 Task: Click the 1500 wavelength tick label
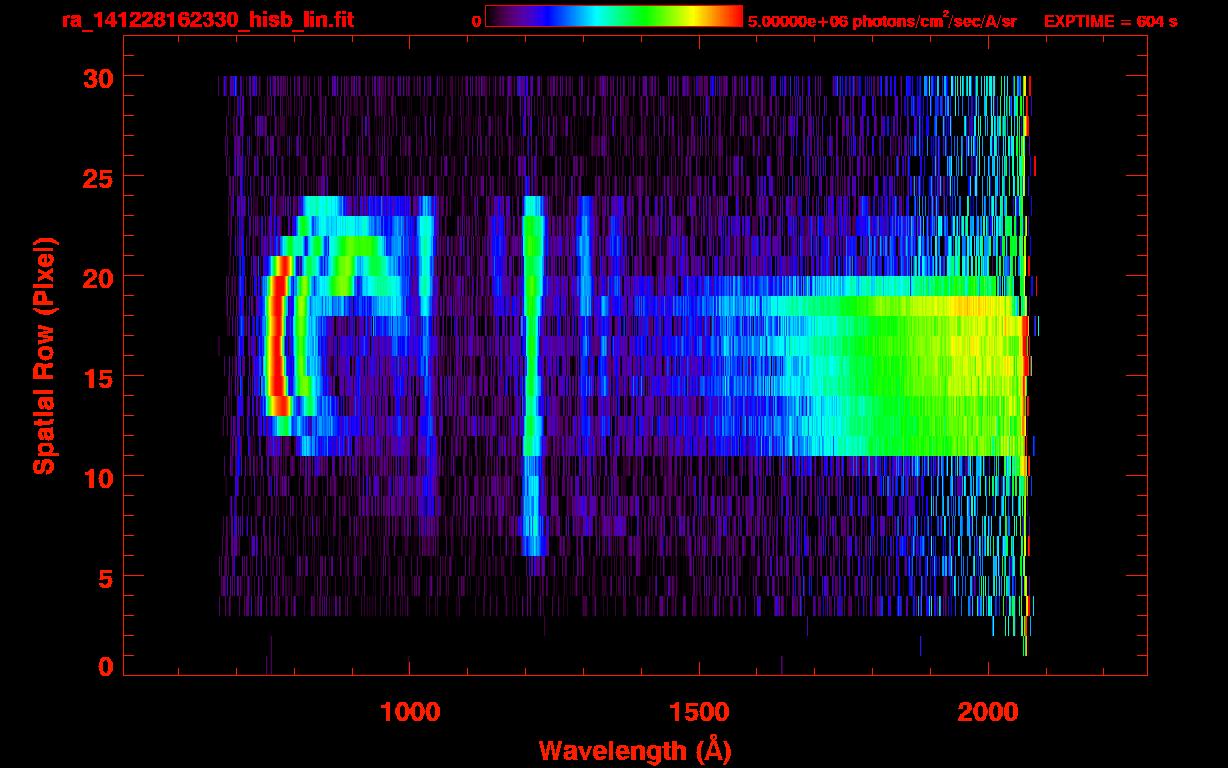(699, 712)
